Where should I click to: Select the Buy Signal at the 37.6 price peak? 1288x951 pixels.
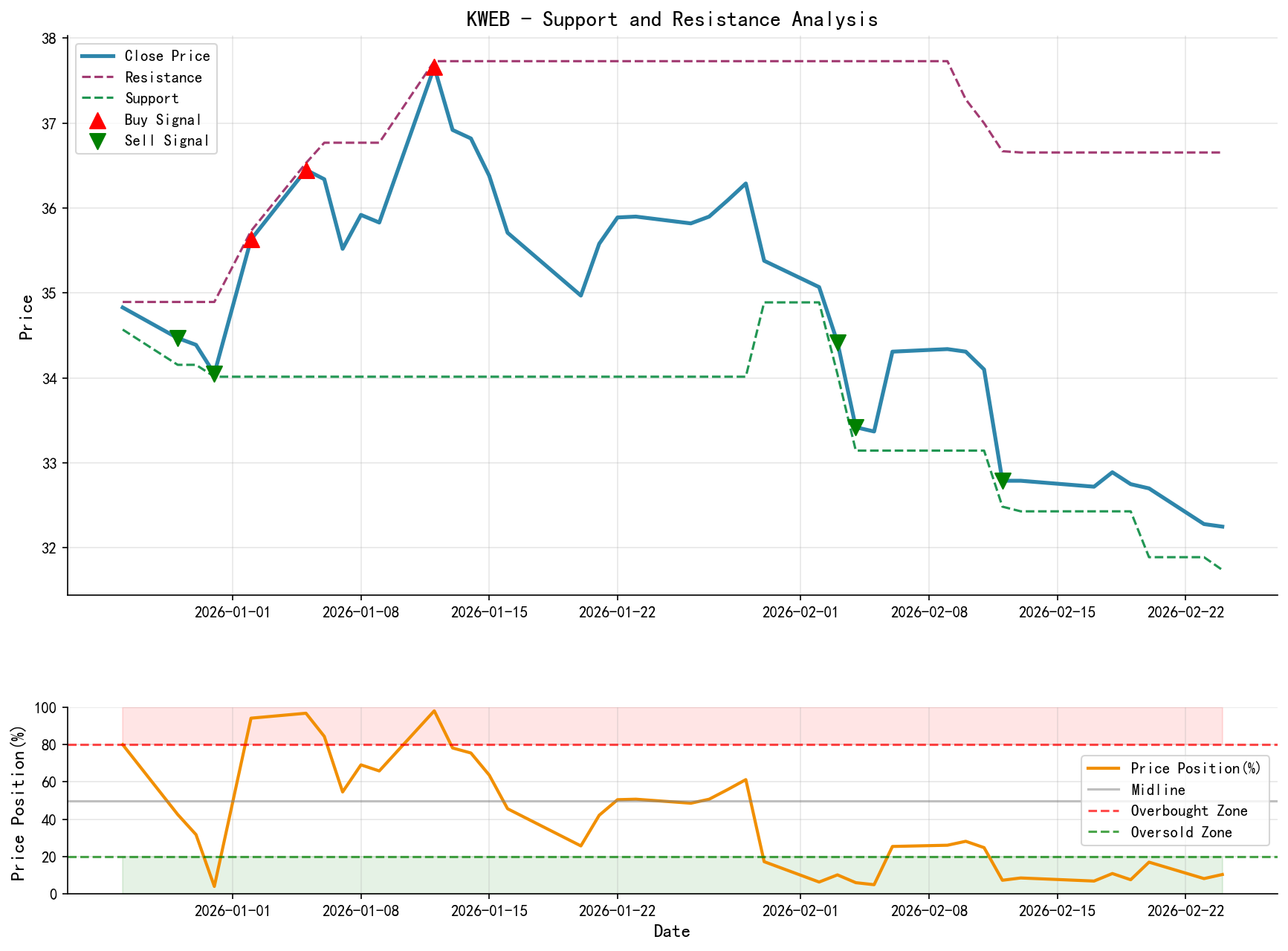point(435,68)
